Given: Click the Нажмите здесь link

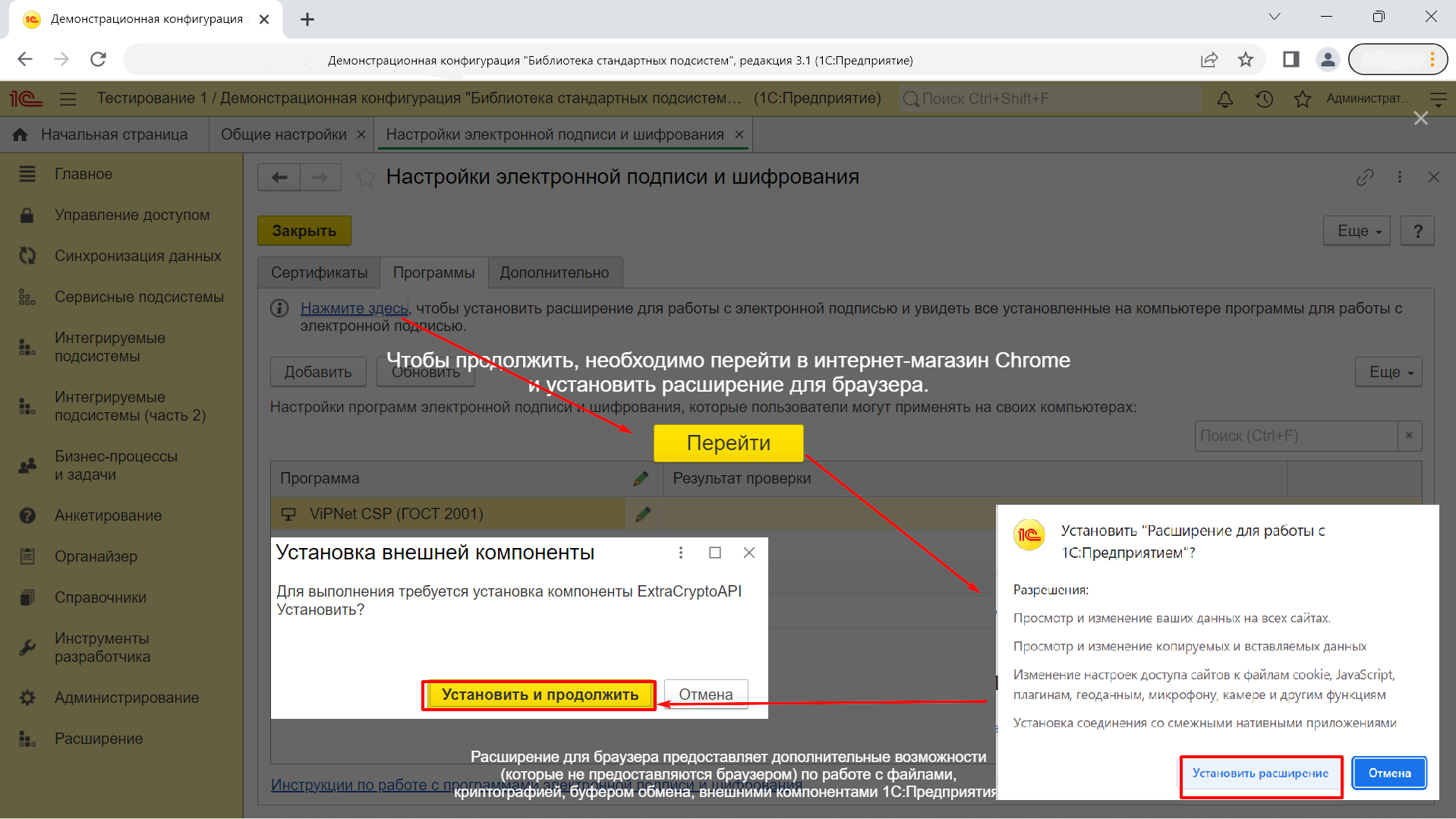Looking at the screenshot, I should 355,308.
